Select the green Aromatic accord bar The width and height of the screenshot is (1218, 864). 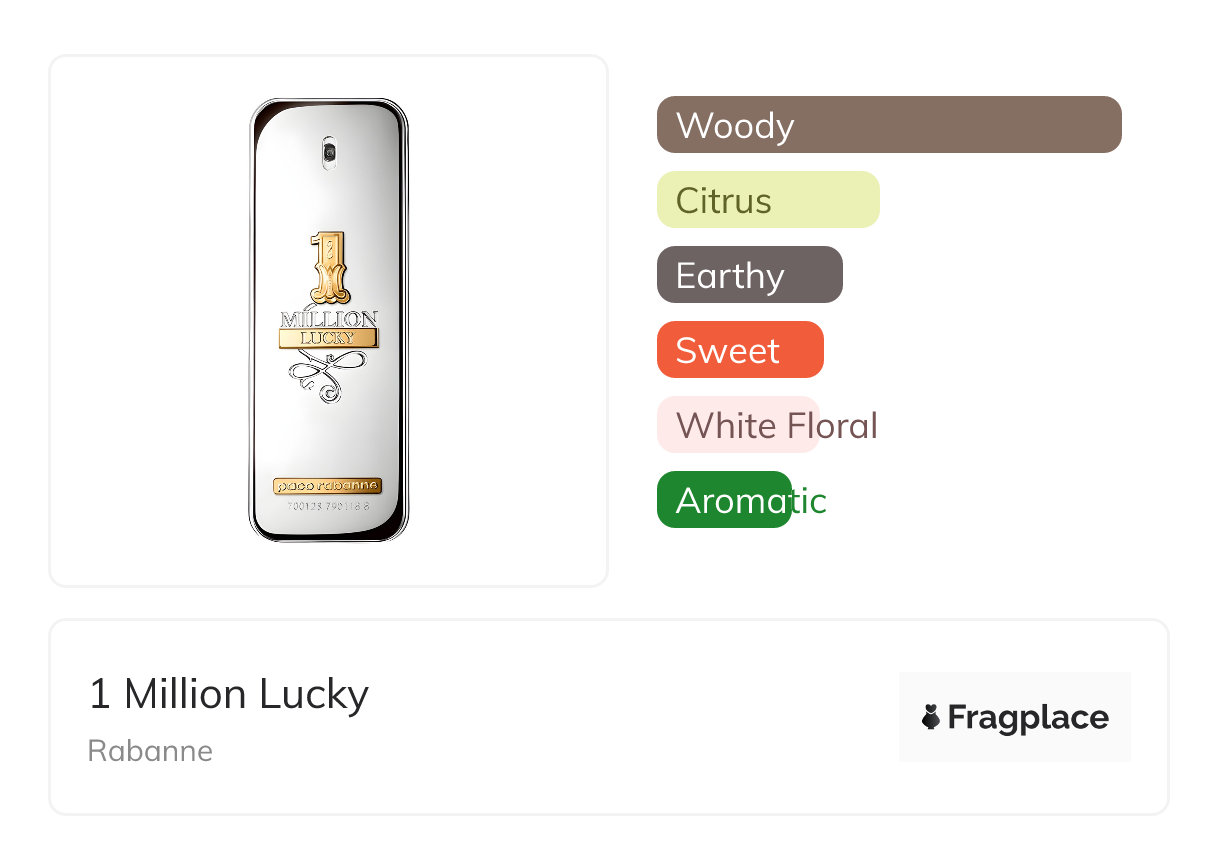724,500
